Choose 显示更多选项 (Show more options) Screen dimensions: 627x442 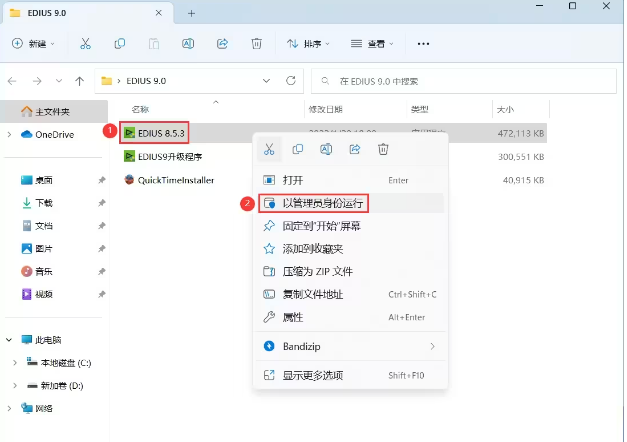tap(350, 375)
